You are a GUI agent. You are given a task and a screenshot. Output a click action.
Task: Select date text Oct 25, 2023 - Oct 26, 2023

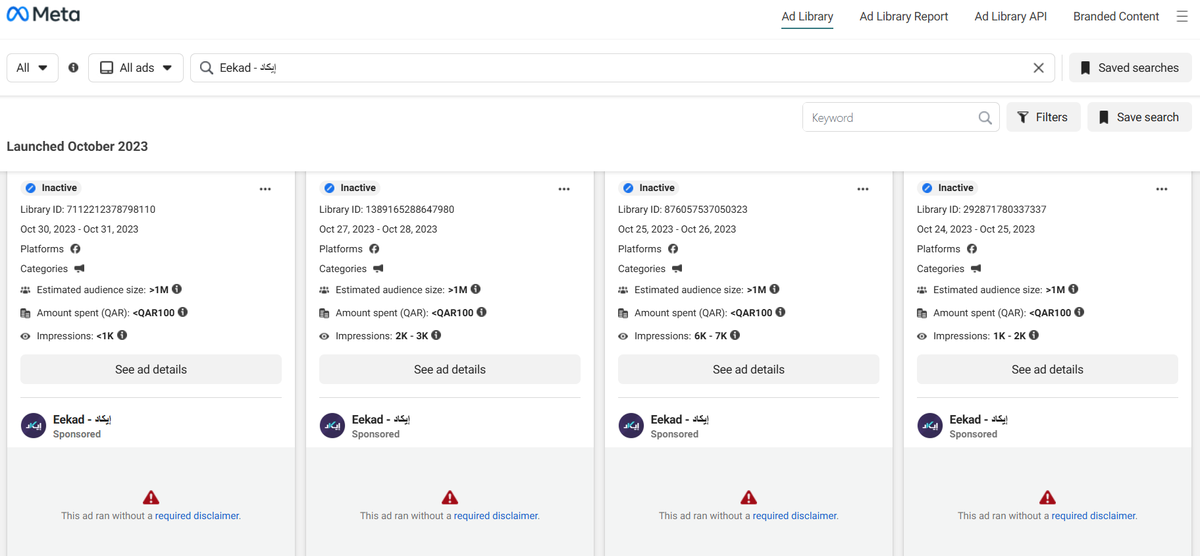[x=677, y=229]
